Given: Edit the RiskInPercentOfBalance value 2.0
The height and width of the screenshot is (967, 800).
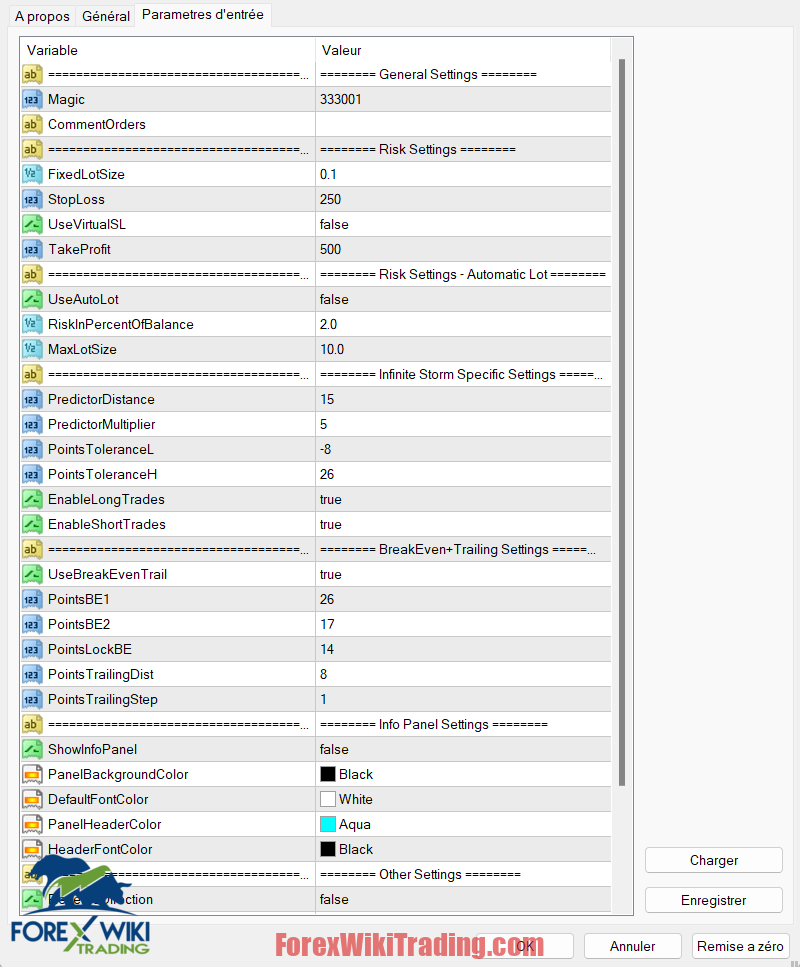Looking at the screenshot, I should click(463, 324).
